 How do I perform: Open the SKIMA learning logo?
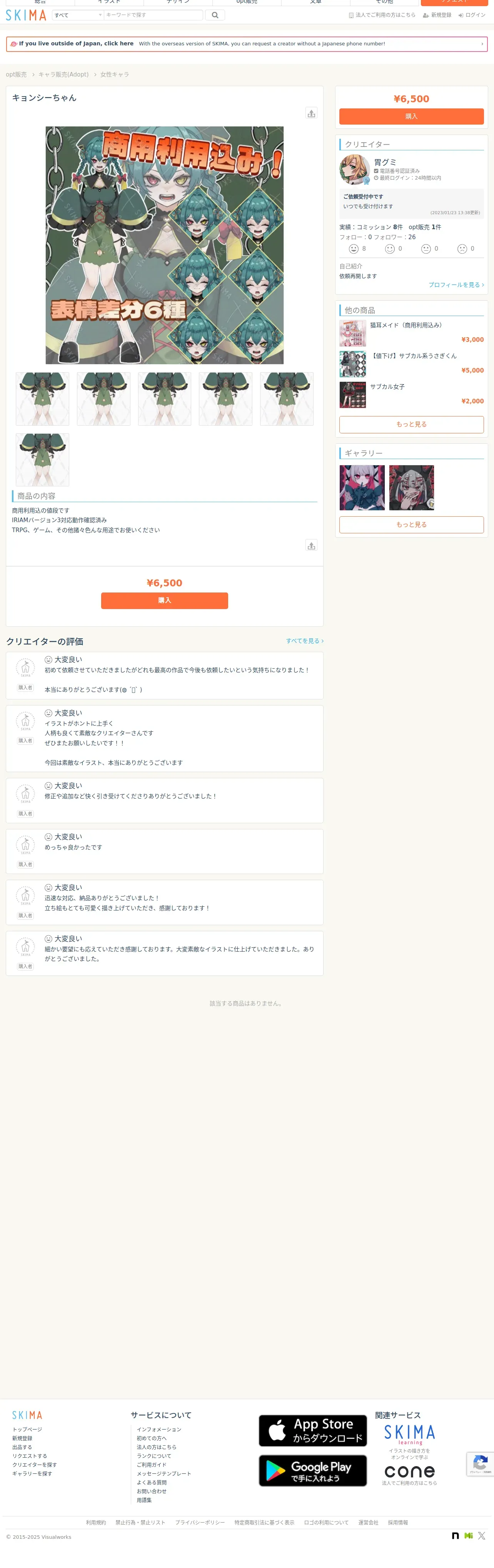point(409,1434)
